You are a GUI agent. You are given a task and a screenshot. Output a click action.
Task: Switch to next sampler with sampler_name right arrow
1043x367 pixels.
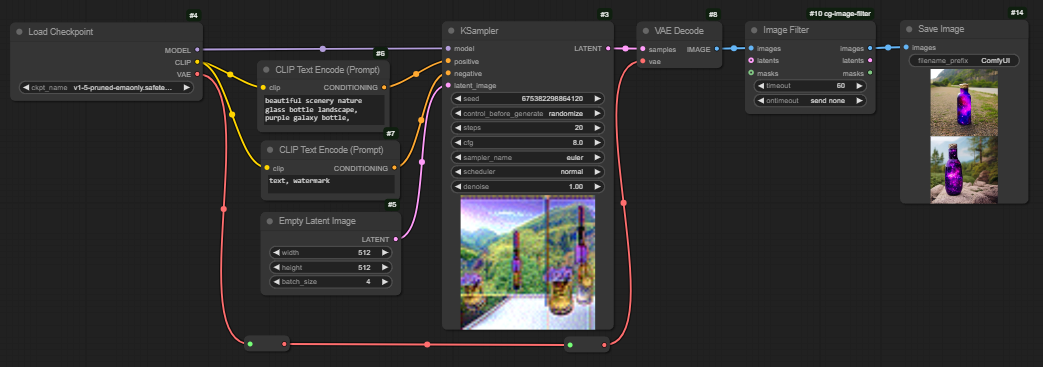click(x=598, y=158)
